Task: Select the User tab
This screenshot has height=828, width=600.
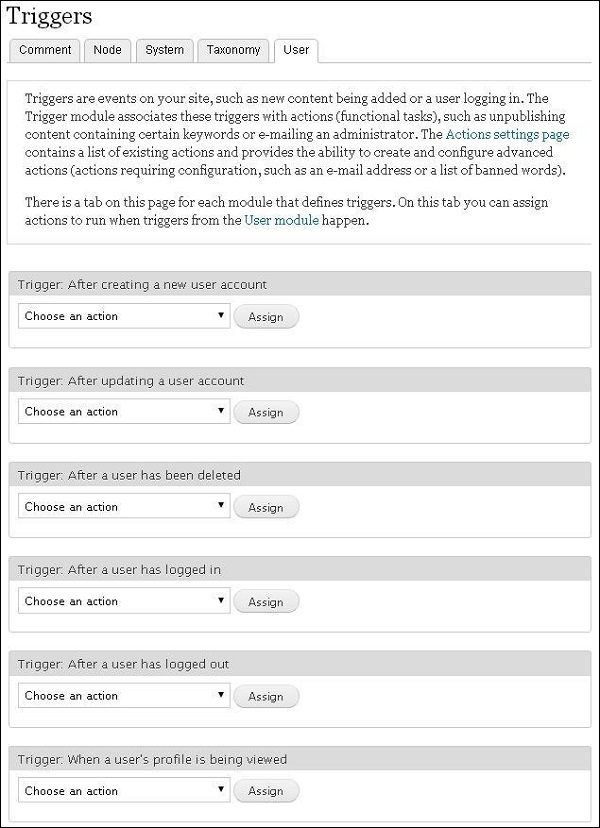Action: (x=296, y=50)
